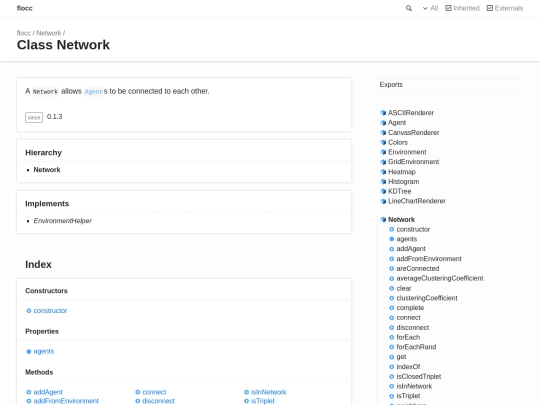
Task: Follow the Agent link in description
Action: tap(93, 92)
